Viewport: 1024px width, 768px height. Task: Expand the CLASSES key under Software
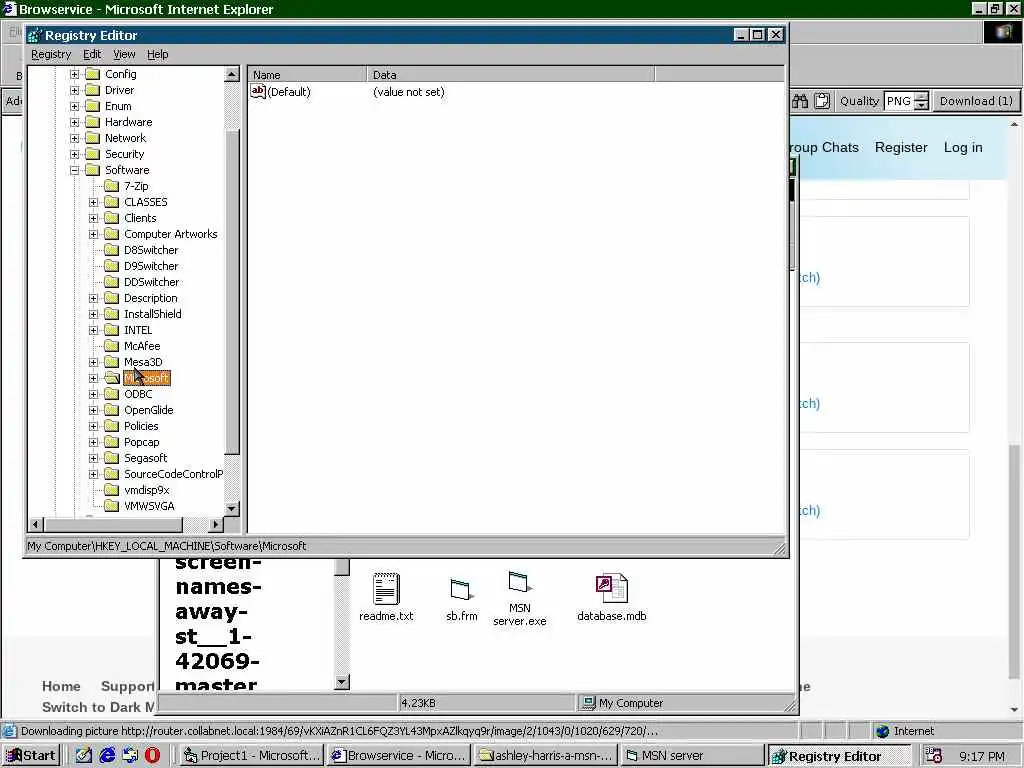point(93,202)
